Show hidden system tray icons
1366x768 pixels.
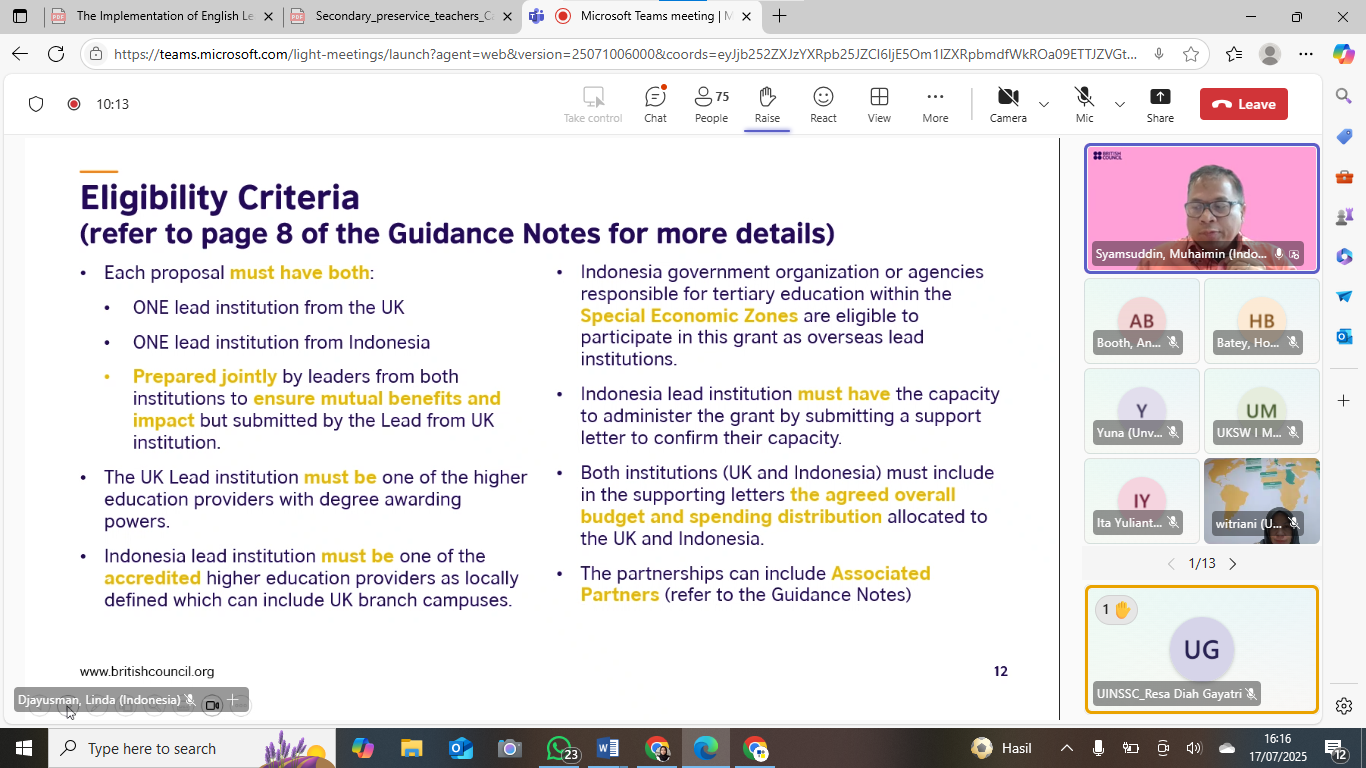(x=1067, y=748)
